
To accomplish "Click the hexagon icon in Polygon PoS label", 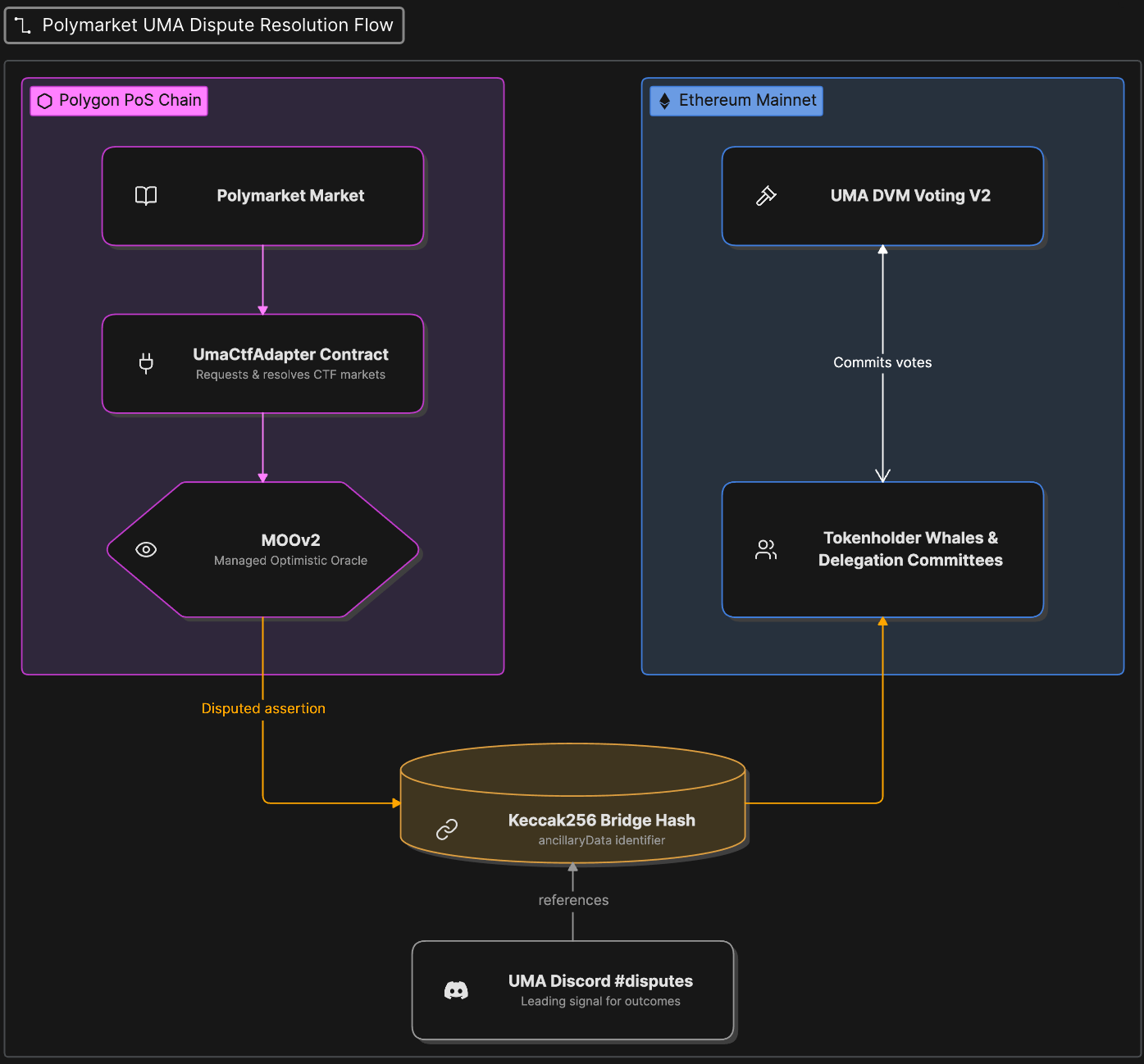I will pyautogui.click(x=45, y=101).
